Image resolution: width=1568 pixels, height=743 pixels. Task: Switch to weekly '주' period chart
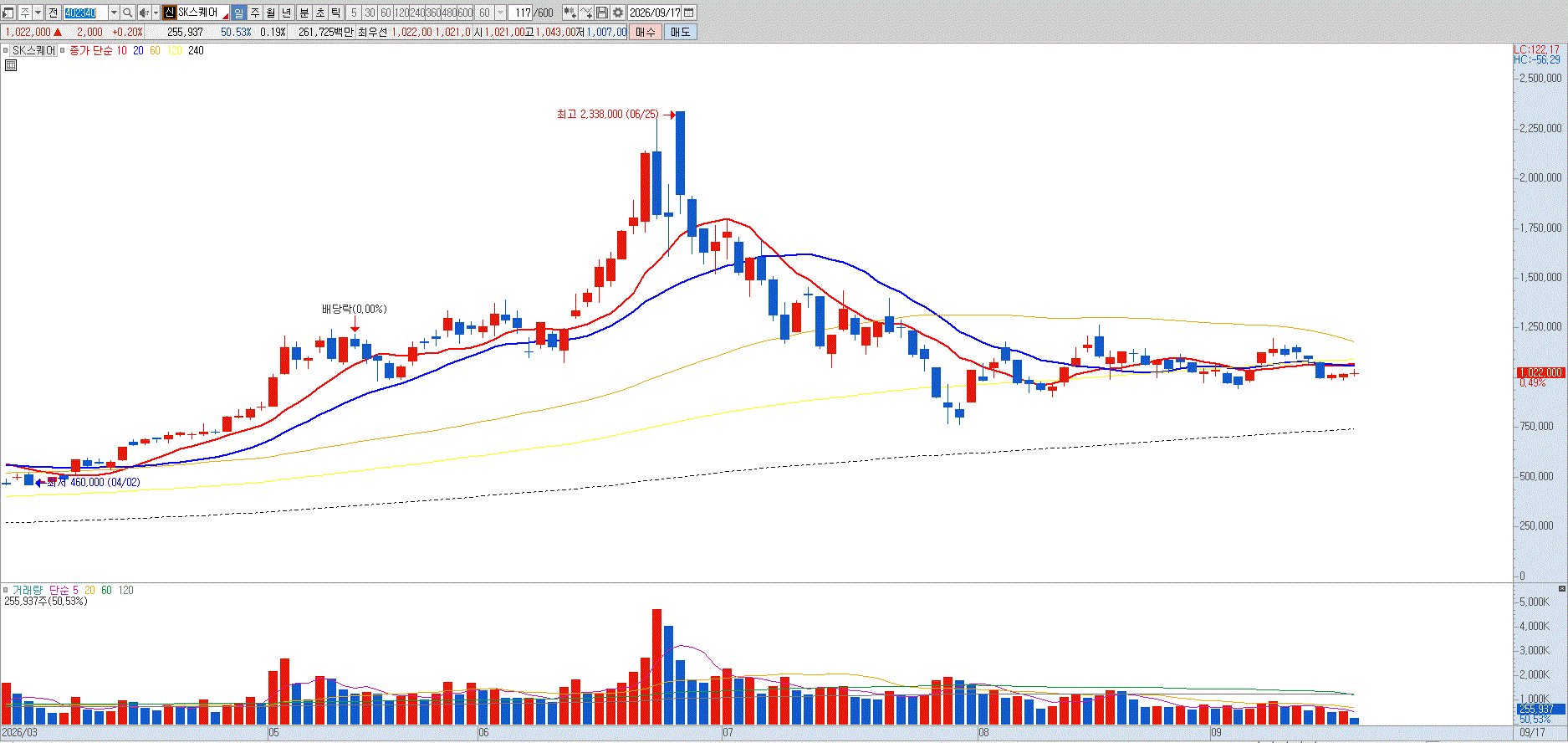coord(255,13)
